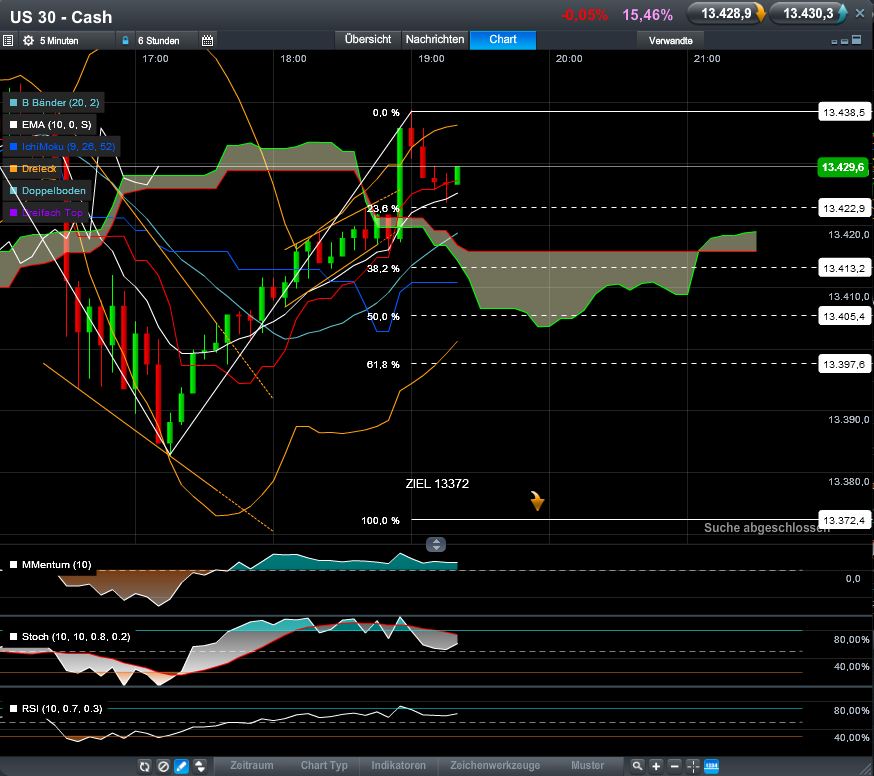The image size is (874, 776).
Task: Toggle EMA (10, 0, S) indicator
Action: 51,124
